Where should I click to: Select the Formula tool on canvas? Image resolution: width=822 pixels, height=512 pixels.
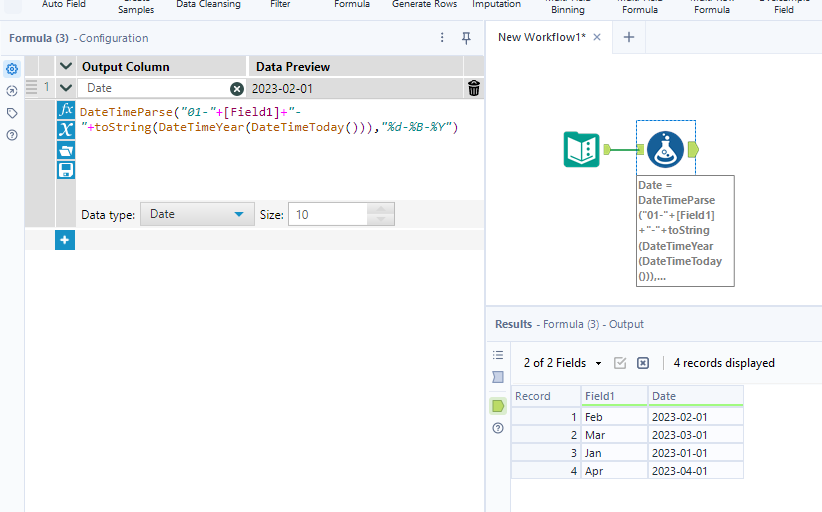pos(665,149)
